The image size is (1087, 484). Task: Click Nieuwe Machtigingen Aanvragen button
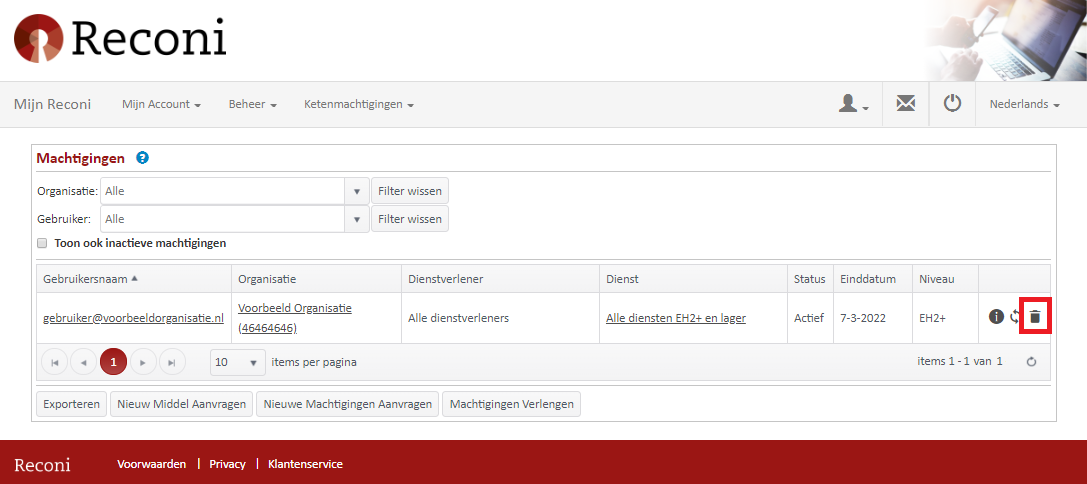tap(347, 404)
